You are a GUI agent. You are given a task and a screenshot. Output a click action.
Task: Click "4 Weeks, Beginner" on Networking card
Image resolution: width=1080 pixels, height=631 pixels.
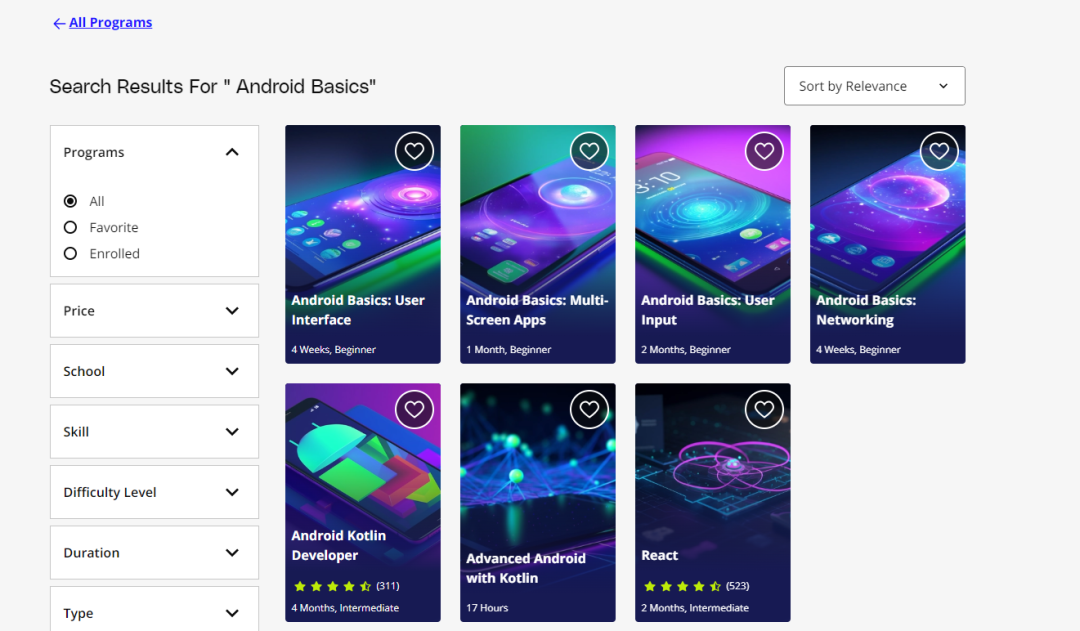point(858,350)
